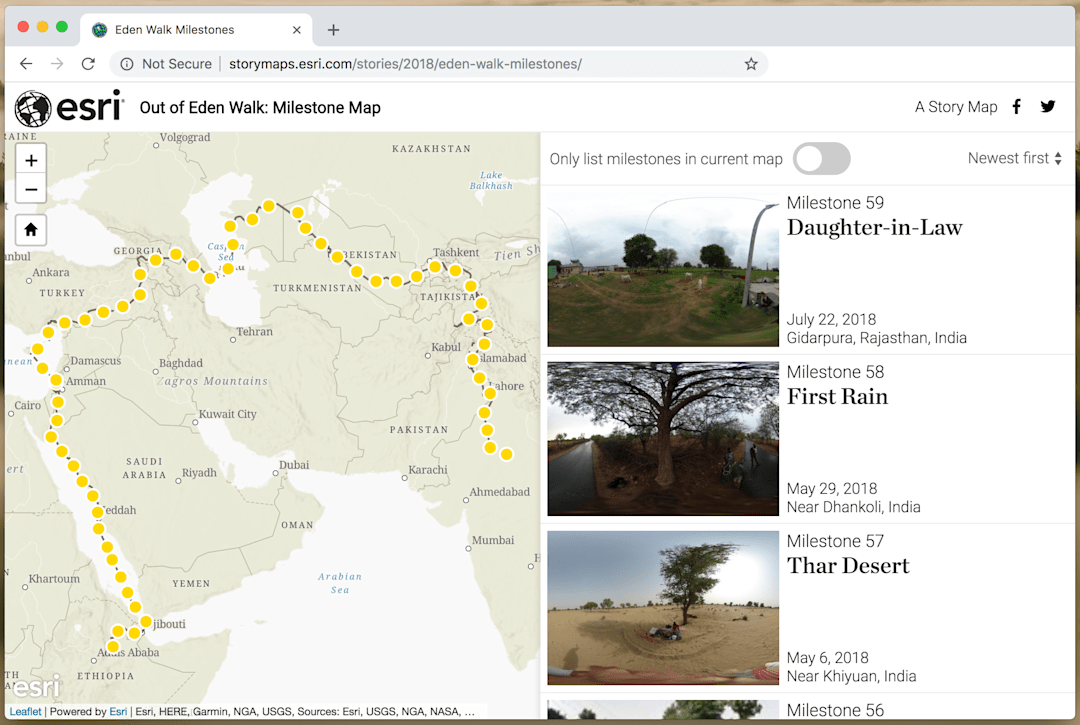Share story on Twitter
The width and height of the screenshot is (1080, 725).
click(1047, 107)
